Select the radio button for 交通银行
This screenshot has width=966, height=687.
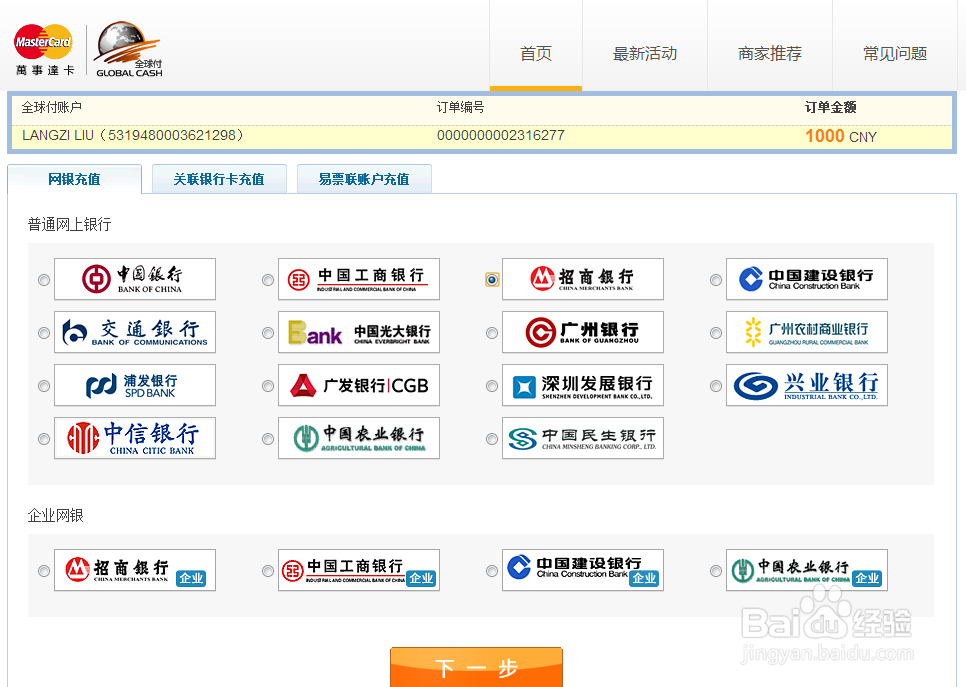44,333
